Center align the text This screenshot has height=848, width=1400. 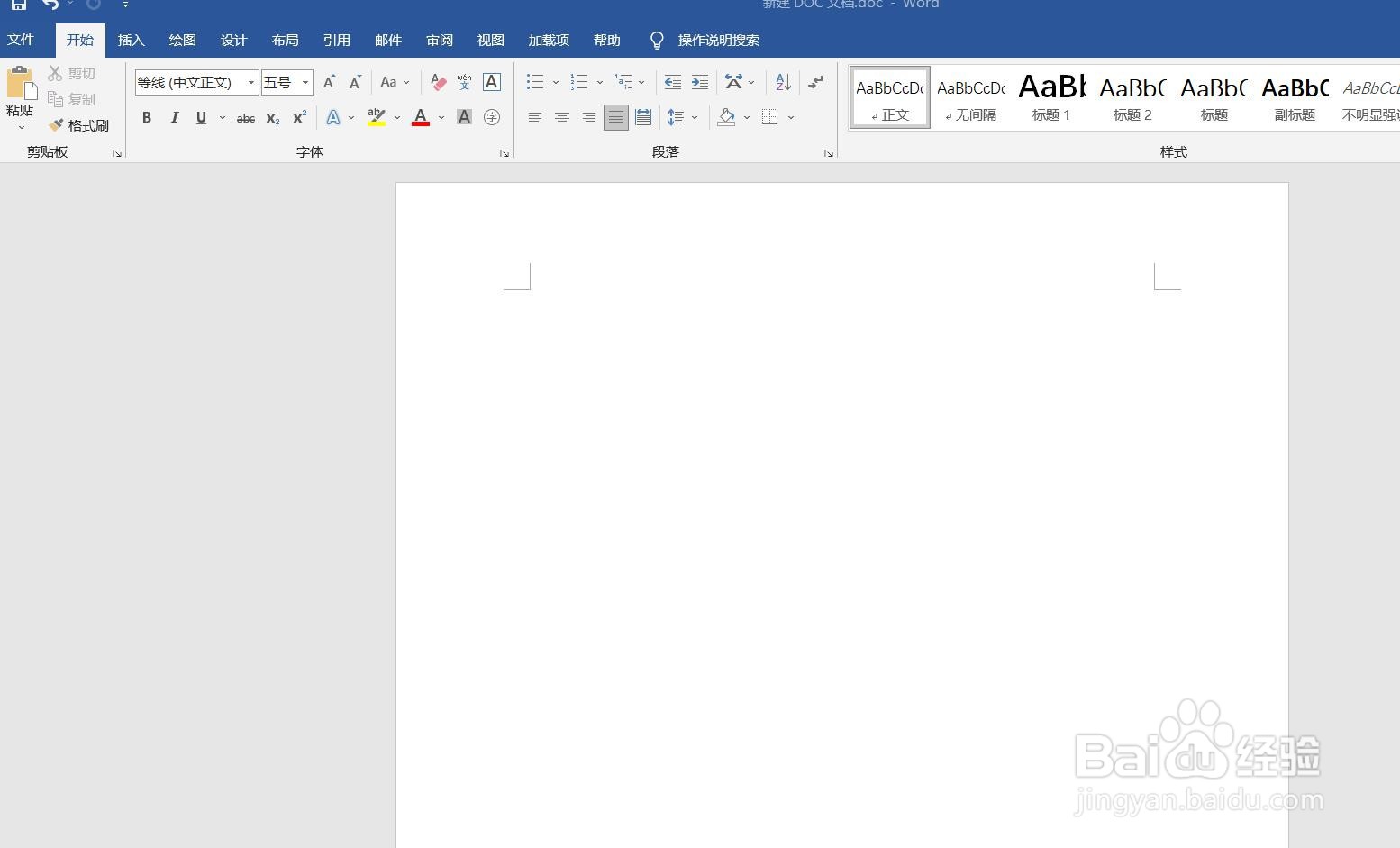[x=561, y=117]
